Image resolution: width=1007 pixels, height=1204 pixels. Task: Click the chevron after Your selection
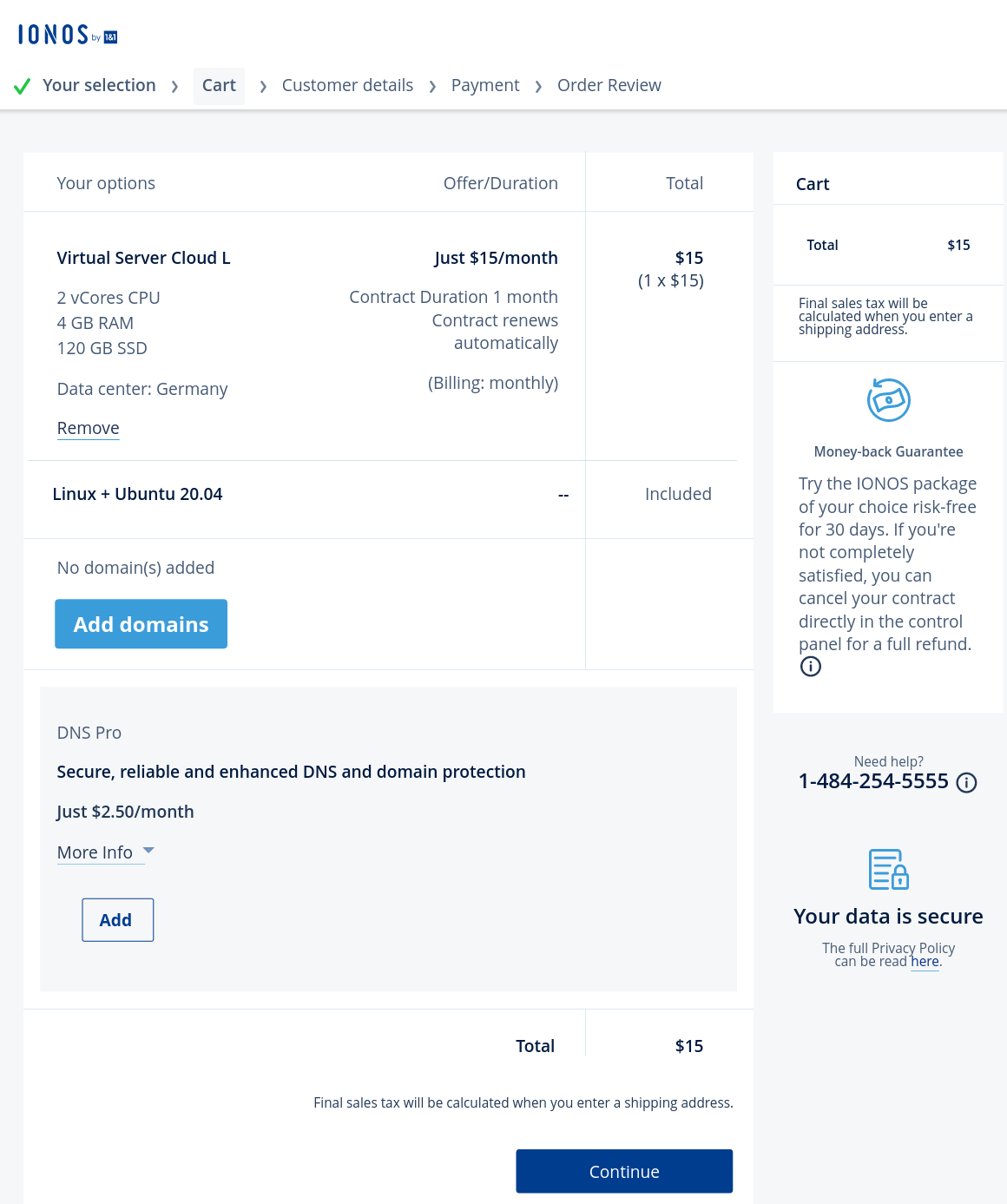coord(175,87)
